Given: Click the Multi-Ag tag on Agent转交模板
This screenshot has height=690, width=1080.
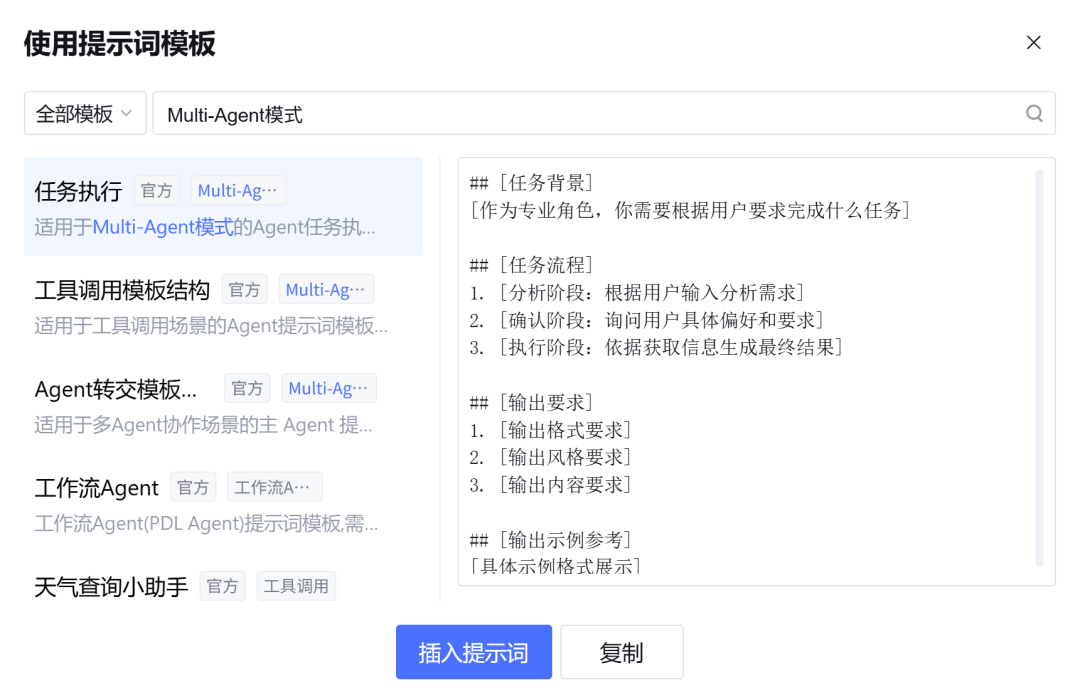Looking at the screenshot, I should click(x=329, y=388).
